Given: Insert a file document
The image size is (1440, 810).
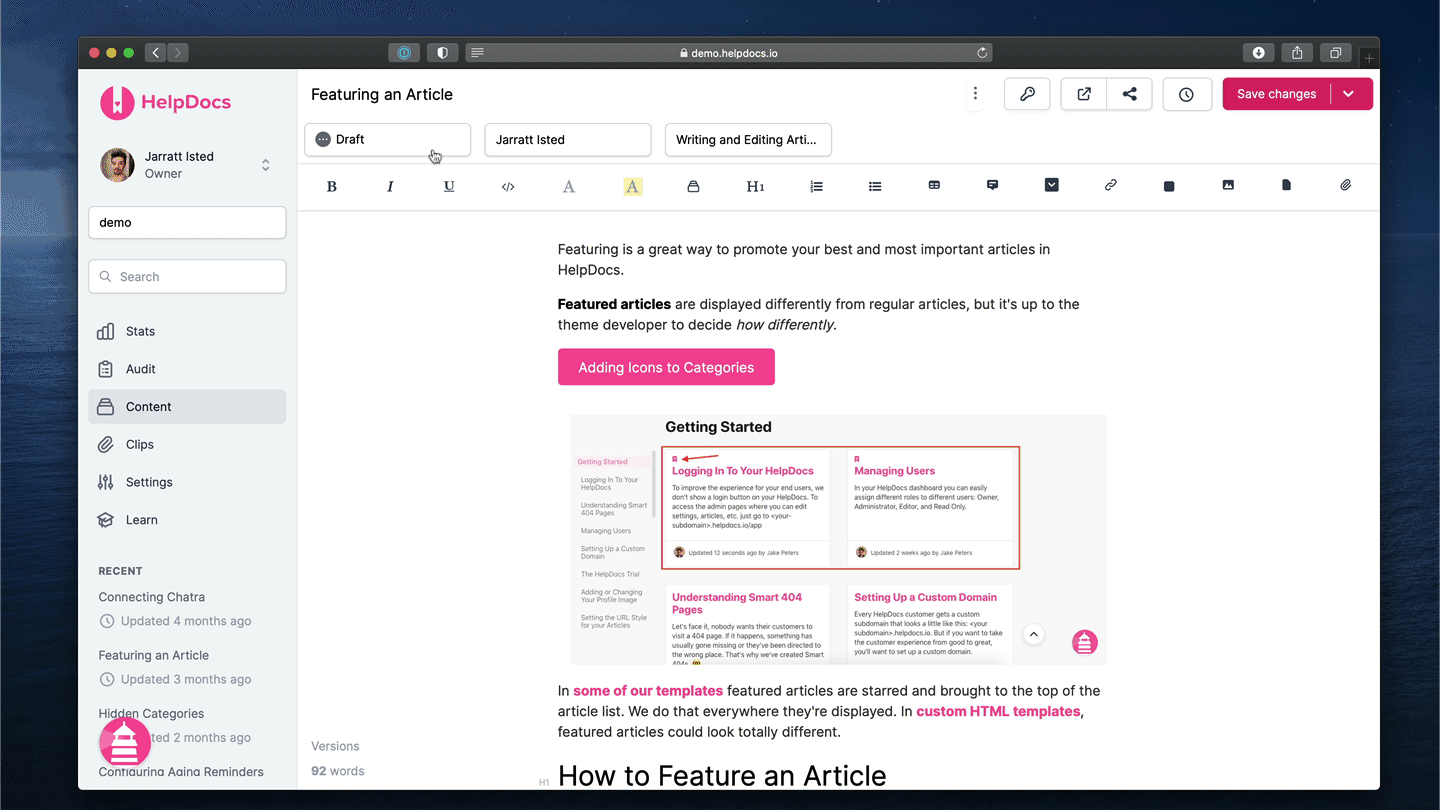Looking at the screenshot, I should coord(1286,185).
